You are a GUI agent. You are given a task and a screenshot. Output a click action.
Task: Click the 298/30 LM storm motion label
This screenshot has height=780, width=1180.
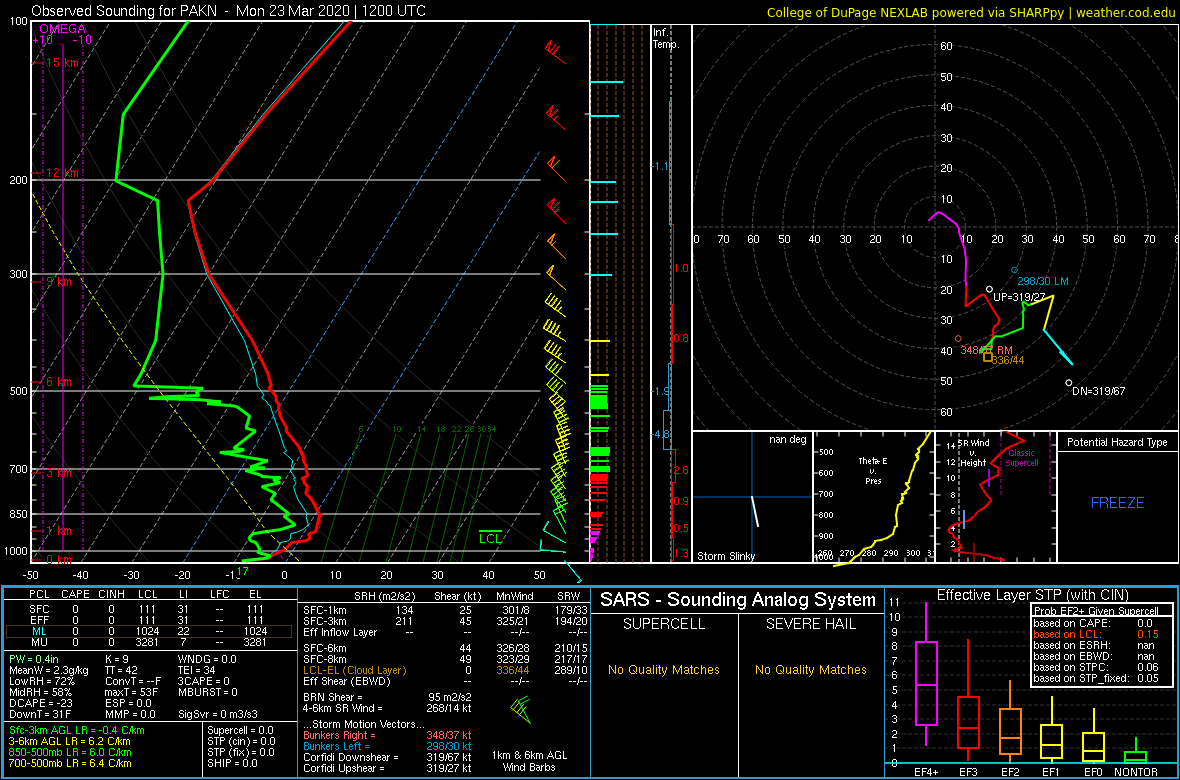[x=1043, y=281]
